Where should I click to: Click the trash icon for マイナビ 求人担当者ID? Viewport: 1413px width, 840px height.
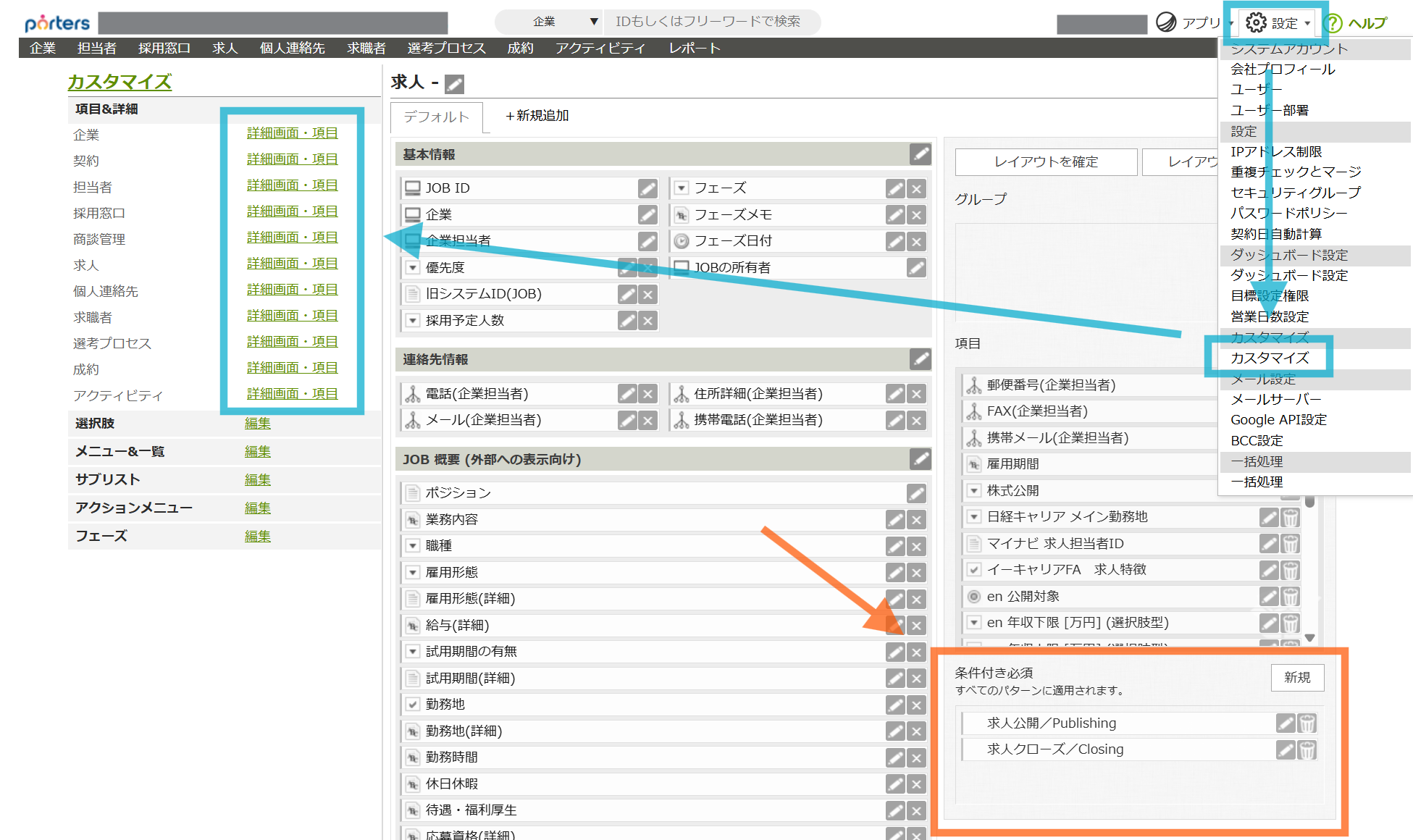coord(1290,544)
